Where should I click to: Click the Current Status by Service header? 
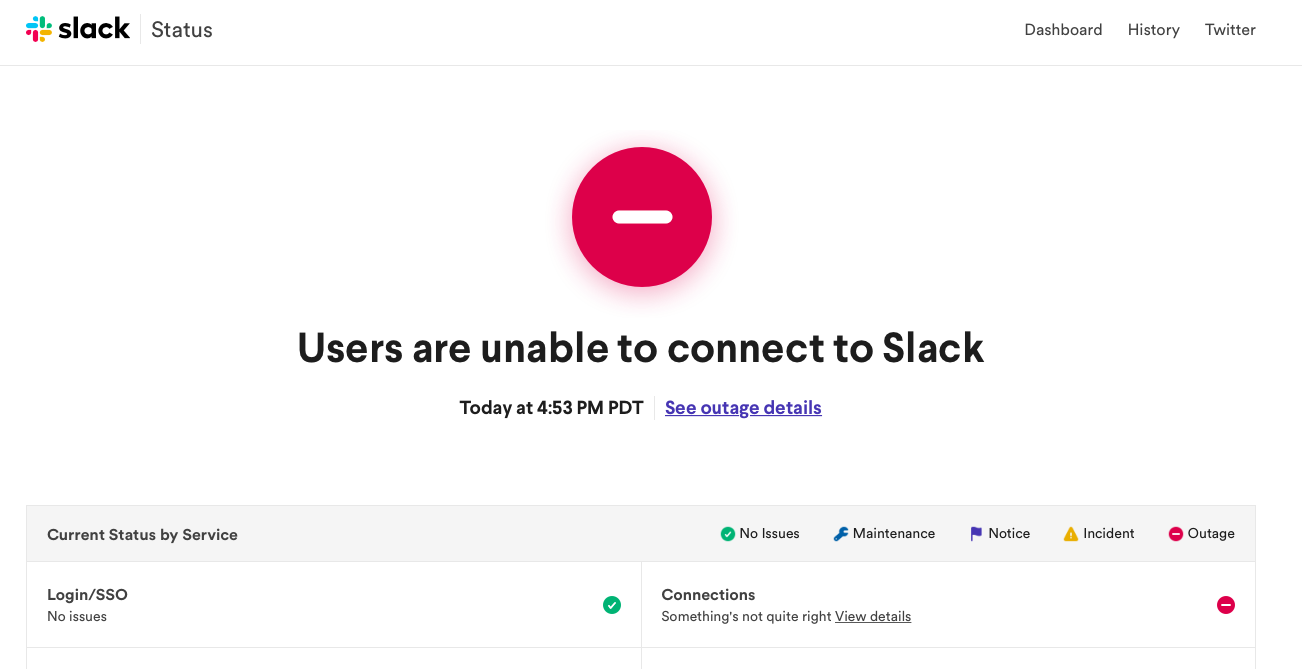tap(142, 535)
